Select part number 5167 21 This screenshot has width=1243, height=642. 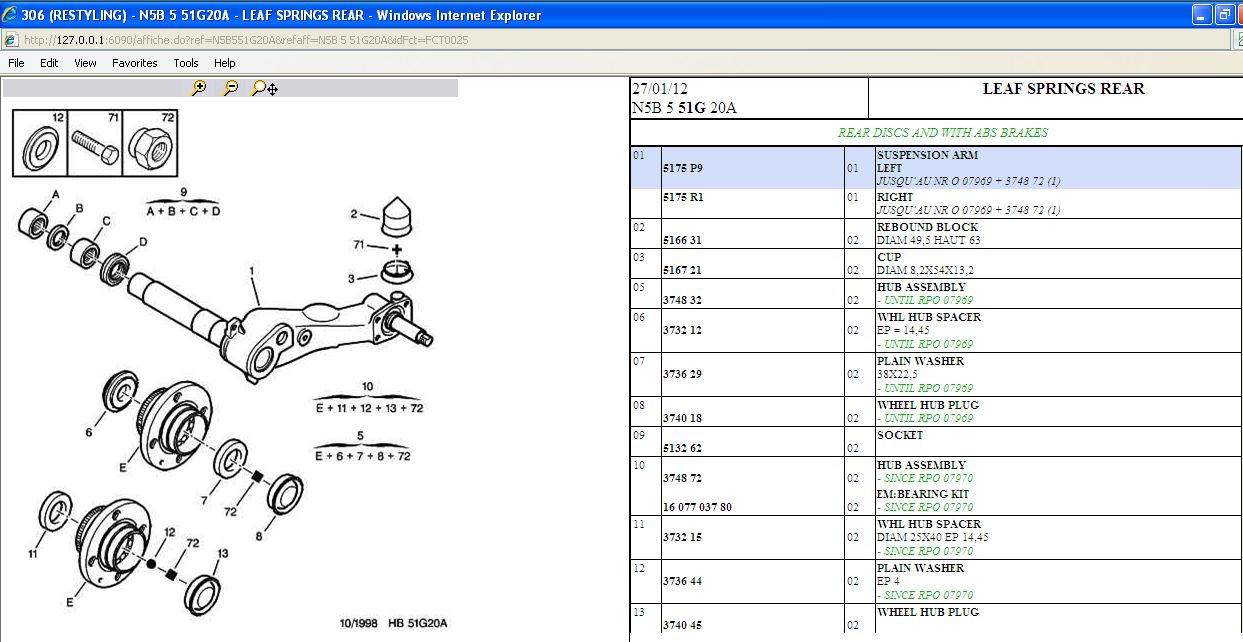682,270
